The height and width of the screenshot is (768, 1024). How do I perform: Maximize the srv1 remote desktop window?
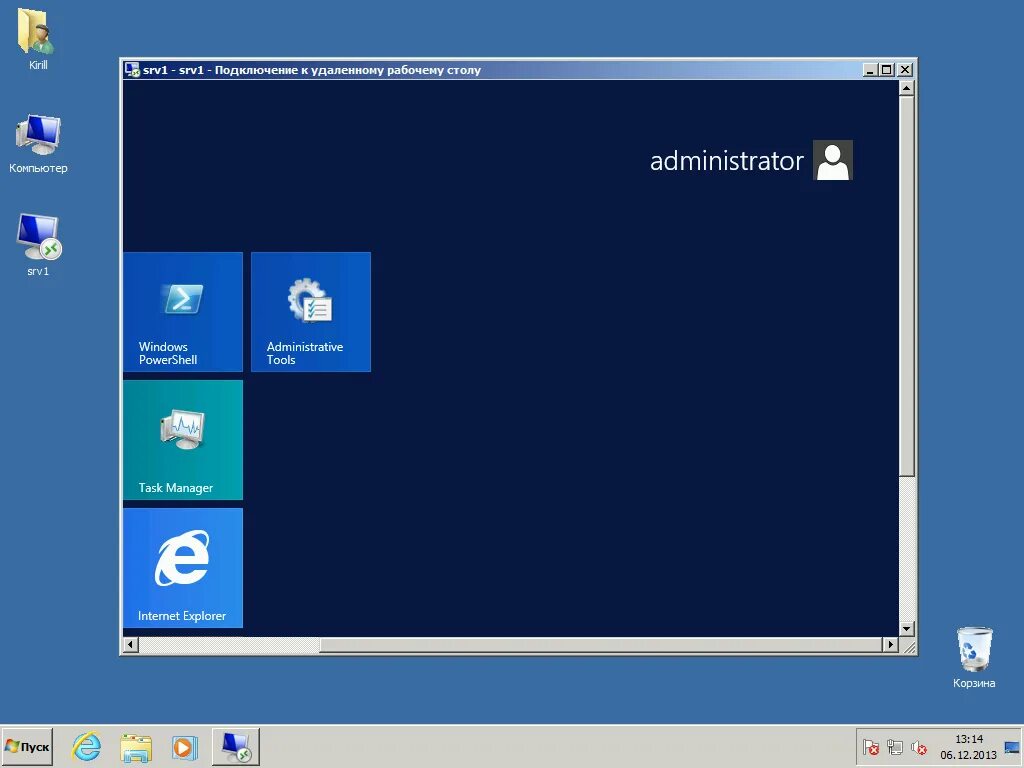coord(886,70)
